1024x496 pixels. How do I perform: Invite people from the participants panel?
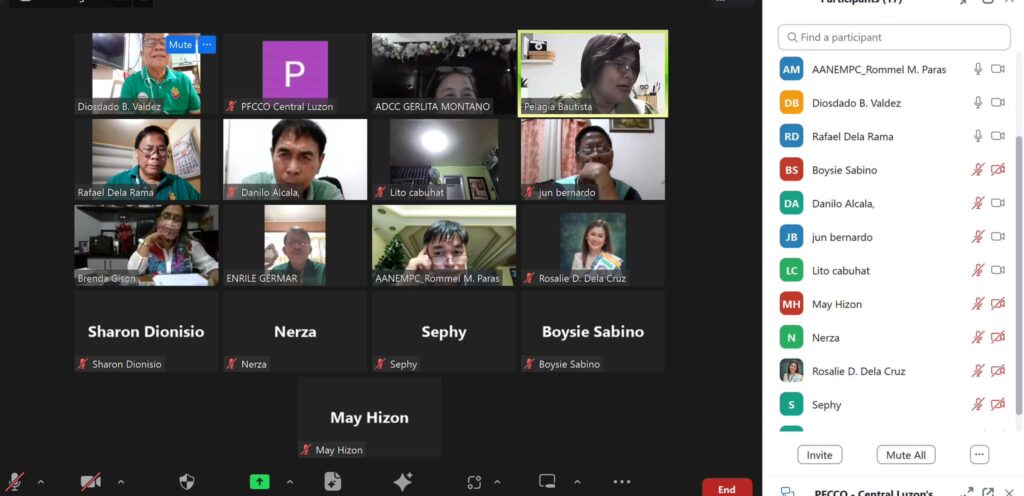tap(820, 455)
